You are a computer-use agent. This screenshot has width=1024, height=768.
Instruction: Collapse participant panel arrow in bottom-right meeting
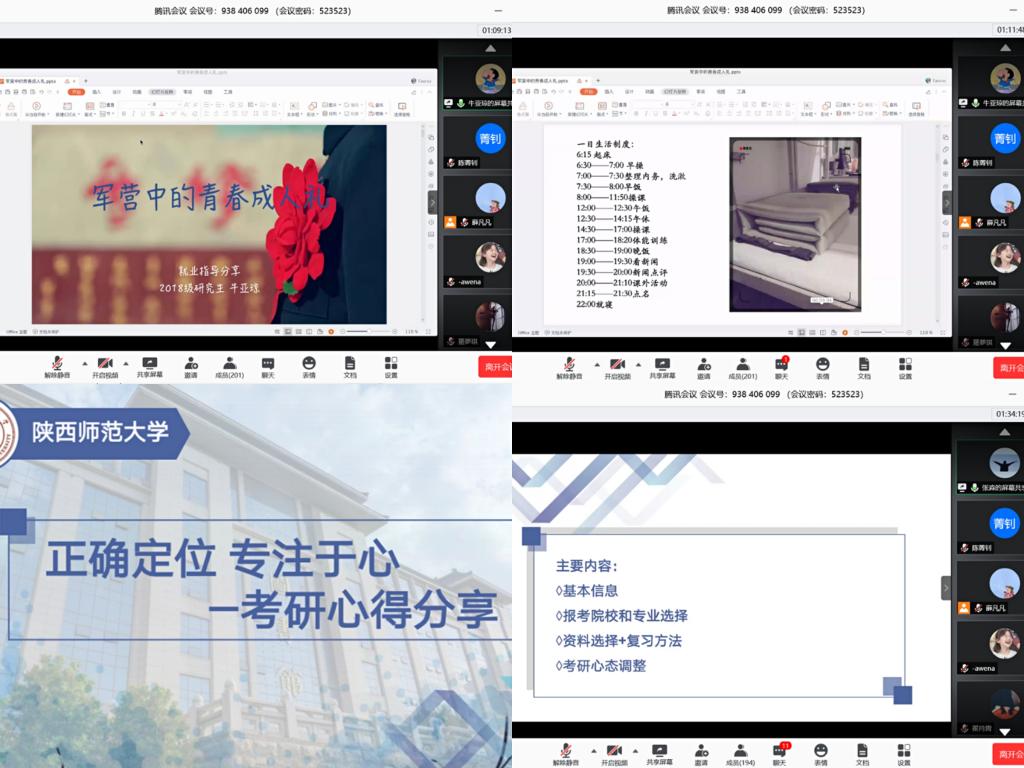(x=945, y=588)
